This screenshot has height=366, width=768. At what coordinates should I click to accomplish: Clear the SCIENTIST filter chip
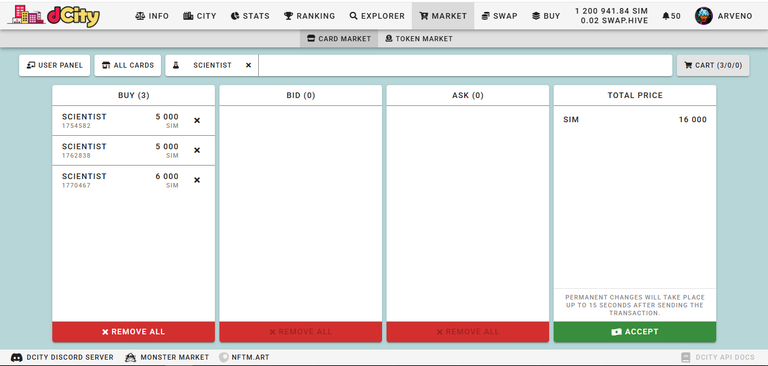[x=248, y=65]
